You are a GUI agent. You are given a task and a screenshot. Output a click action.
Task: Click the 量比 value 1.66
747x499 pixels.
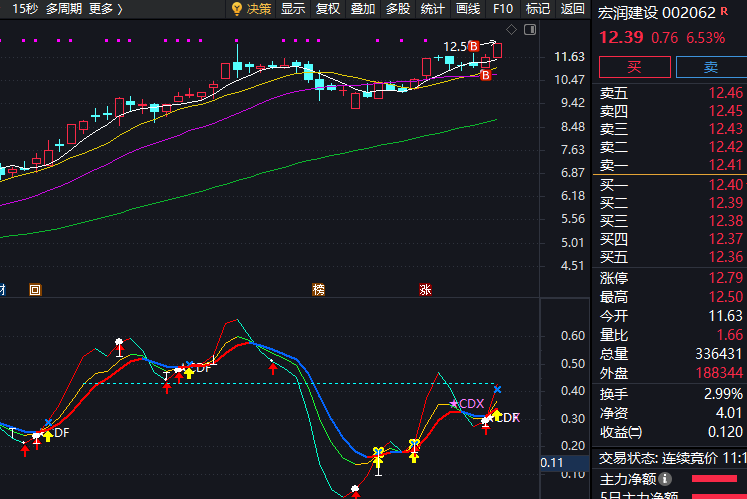click(730, 335)
